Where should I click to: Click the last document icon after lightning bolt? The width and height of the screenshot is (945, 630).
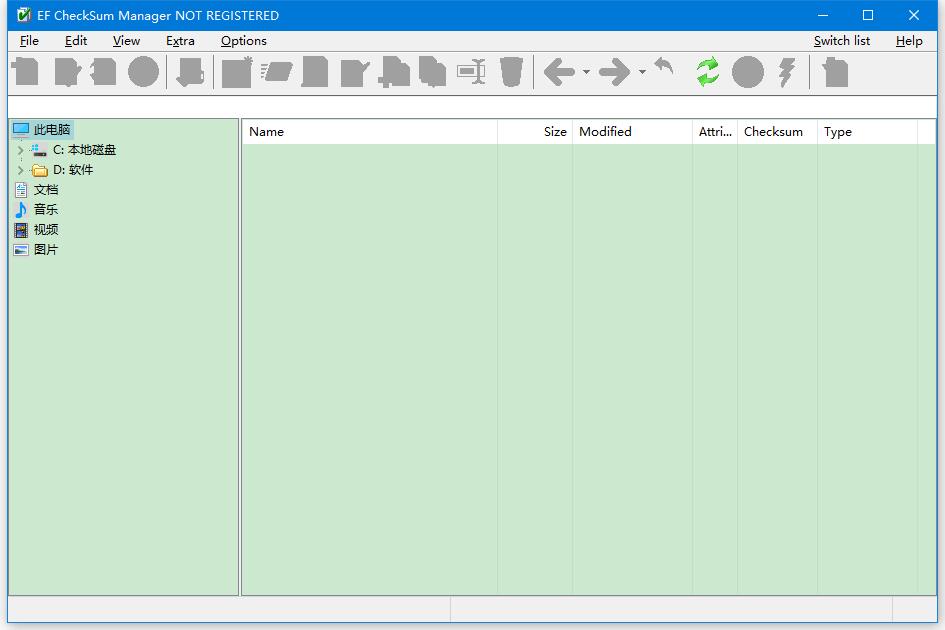(835, 72)
